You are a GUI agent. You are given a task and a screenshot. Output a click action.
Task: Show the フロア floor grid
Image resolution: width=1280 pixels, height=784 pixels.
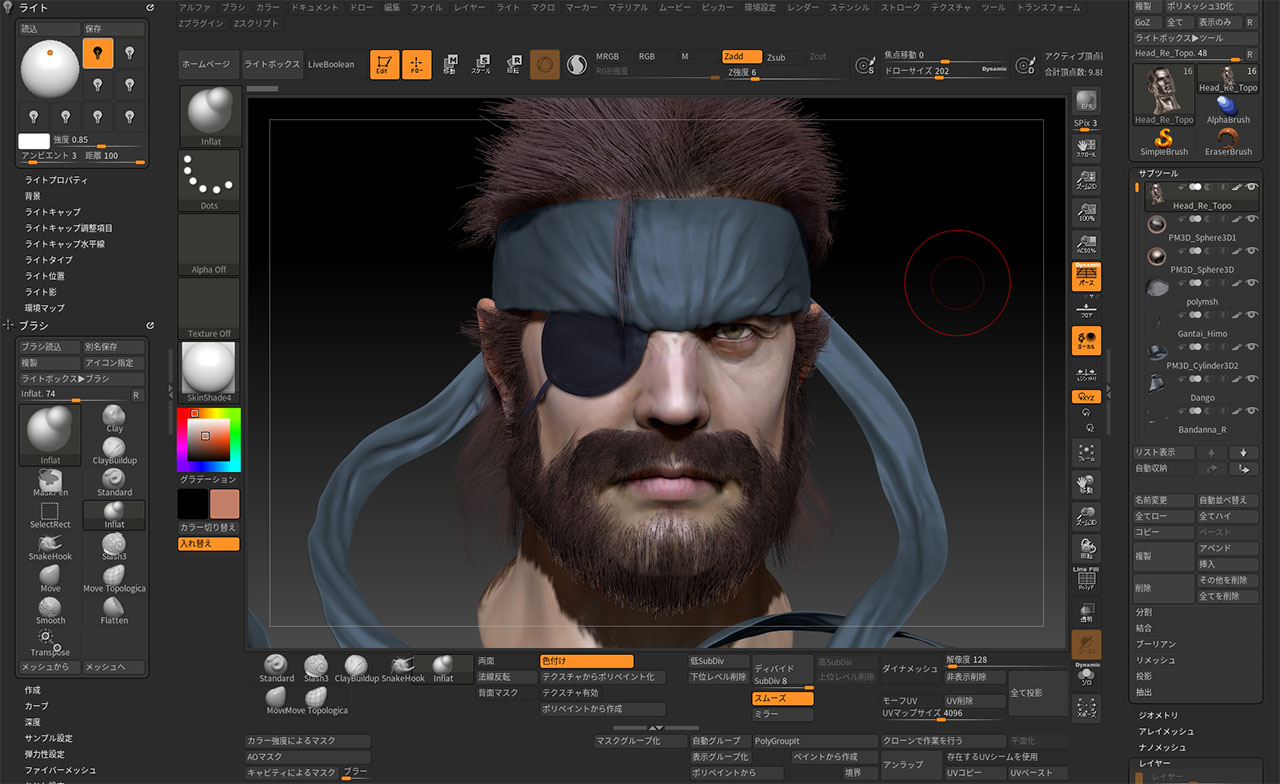click(1086, 307)
